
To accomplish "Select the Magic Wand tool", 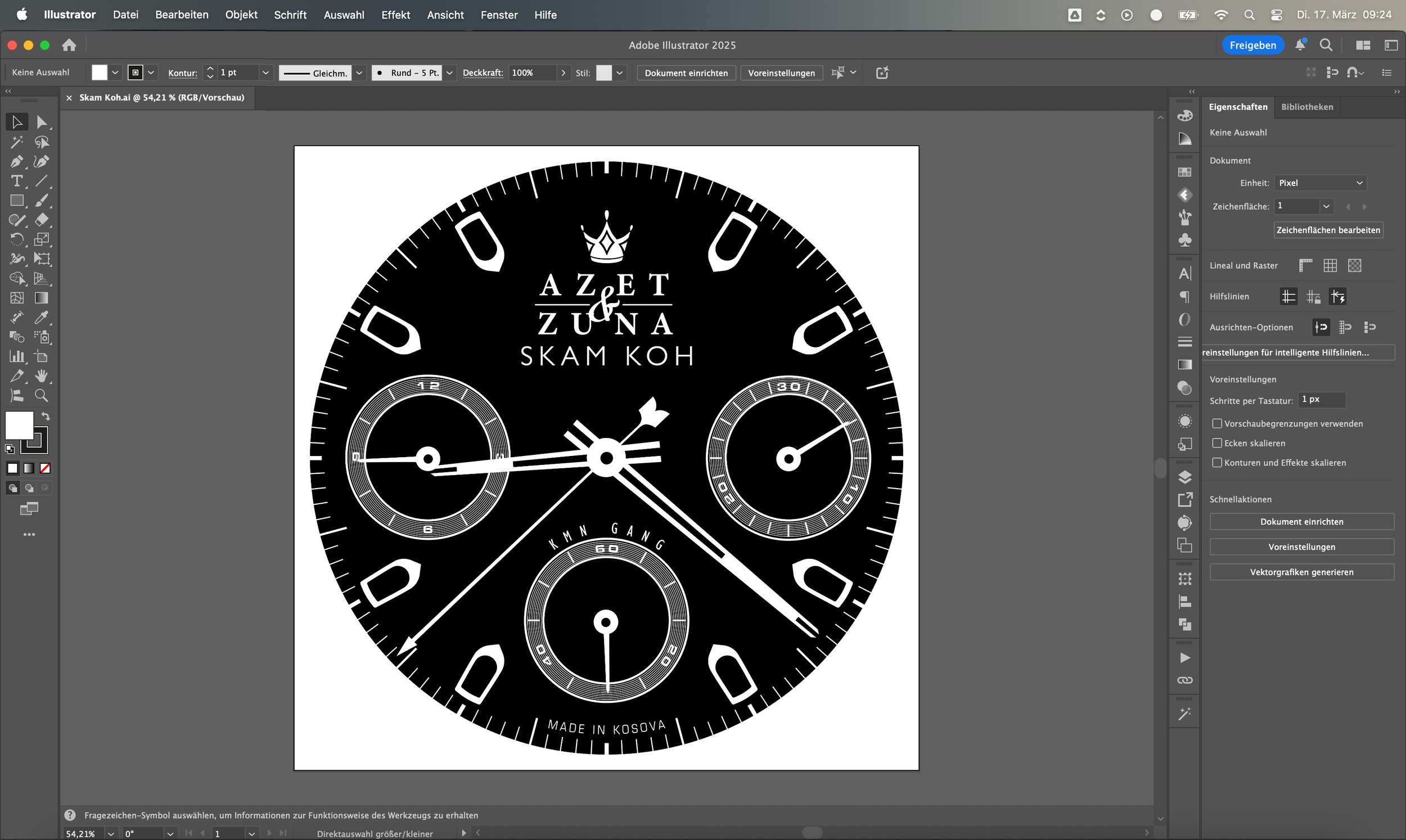I will pos(16,142).
